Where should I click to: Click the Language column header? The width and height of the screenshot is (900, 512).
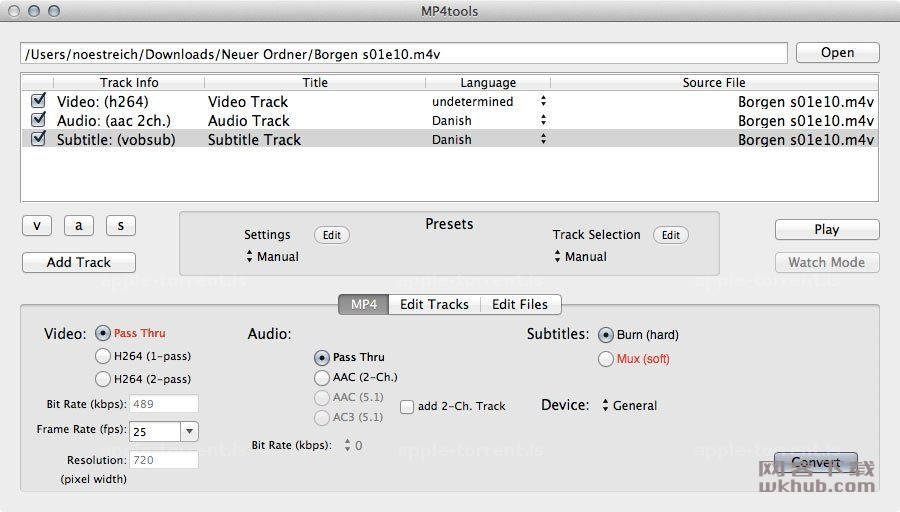pyautogui.click(x=488, y=82)
